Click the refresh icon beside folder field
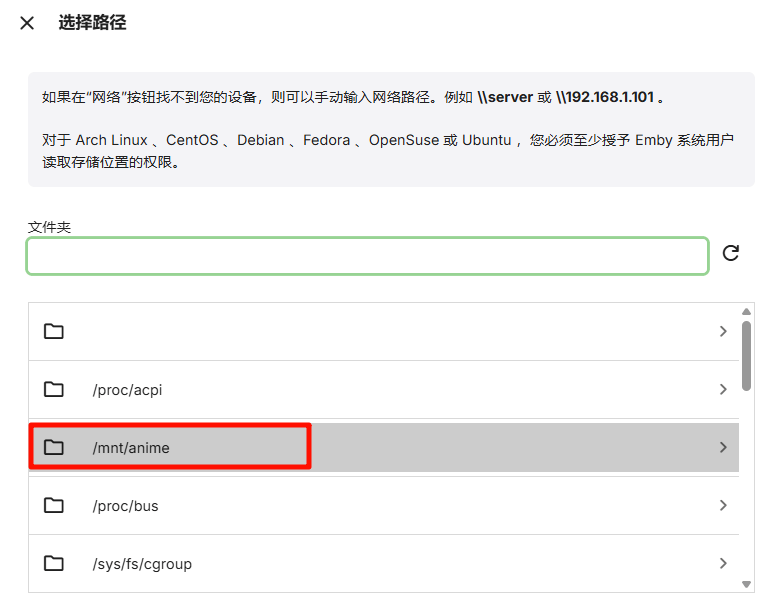This screenshot has height=609, width=783. click(731, 253)
